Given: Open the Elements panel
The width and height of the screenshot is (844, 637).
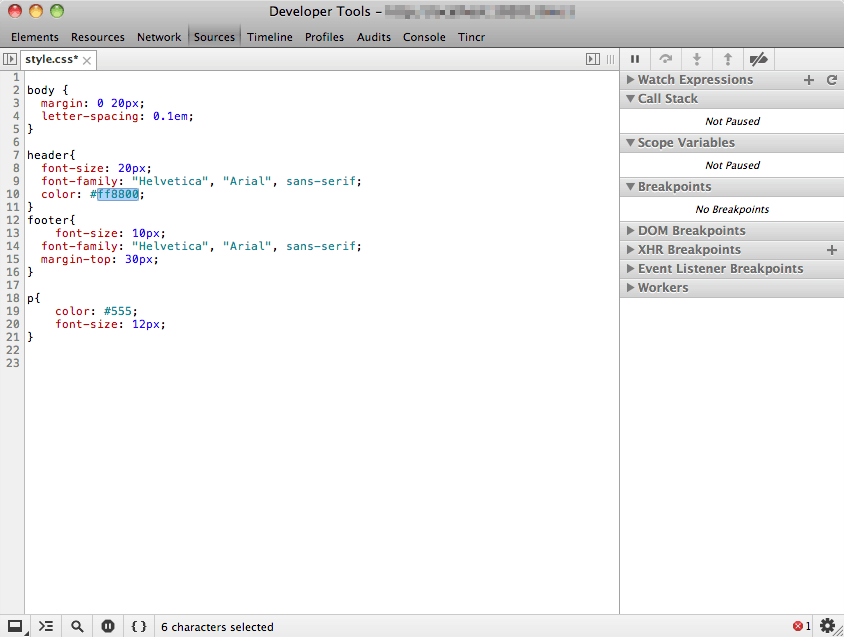Looking at the screenshot, I should click(34, 37).
